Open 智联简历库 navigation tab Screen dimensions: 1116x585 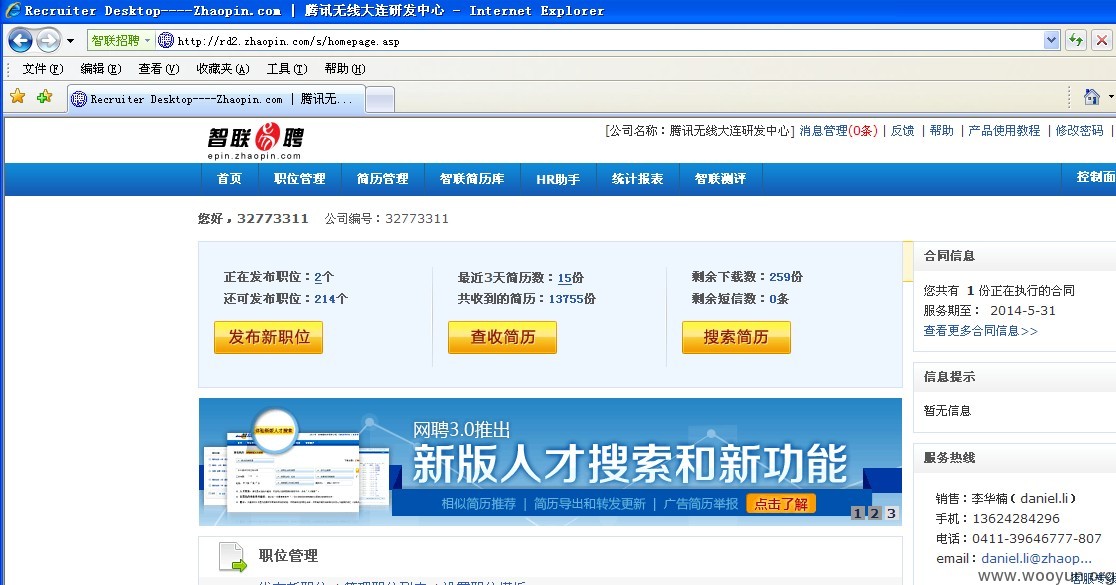tap(472, 179)
